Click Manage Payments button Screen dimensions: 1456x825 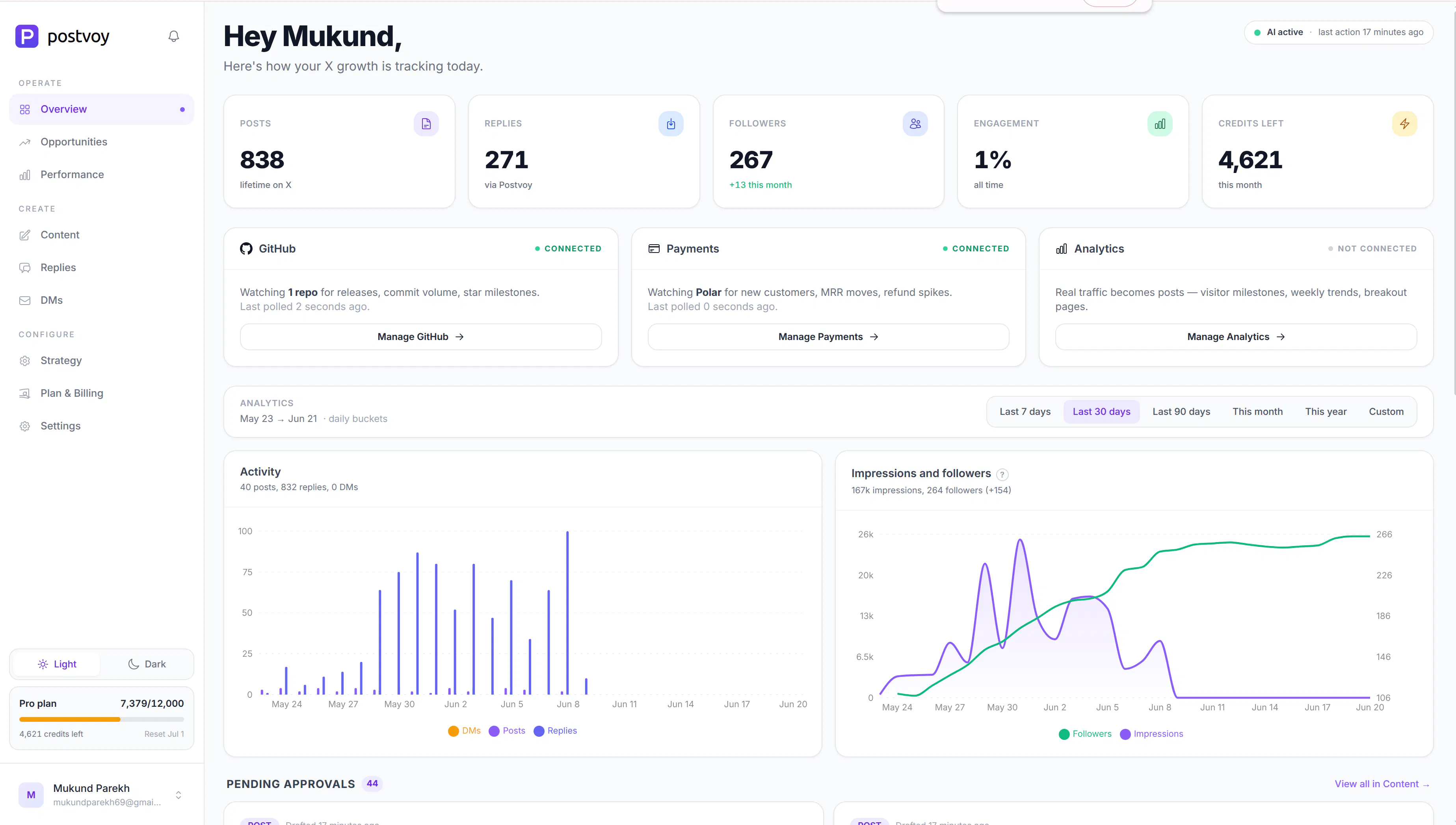click(x=828, y=337)
